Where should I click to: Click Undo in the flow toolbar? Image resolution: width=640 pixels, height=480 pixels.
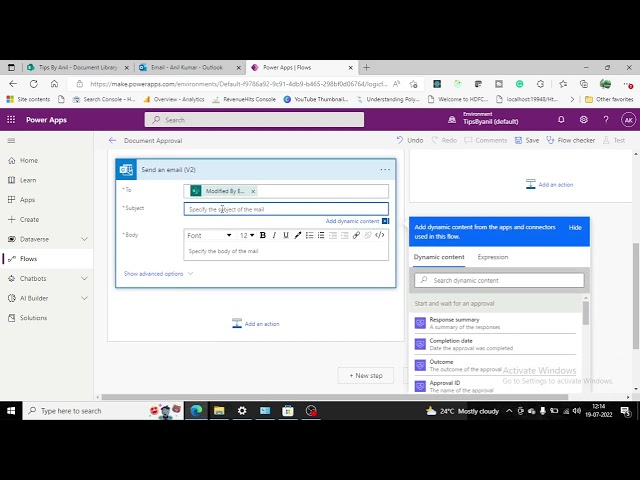(x=410, y=140)
